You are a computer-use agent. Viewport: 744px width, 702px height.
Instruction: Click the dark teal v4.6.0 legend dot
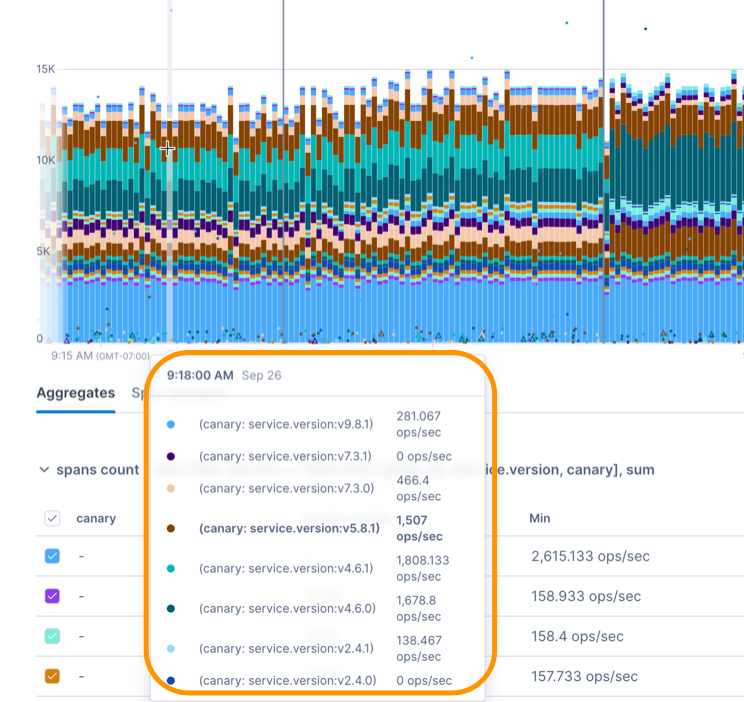click(x=171, y=607)
